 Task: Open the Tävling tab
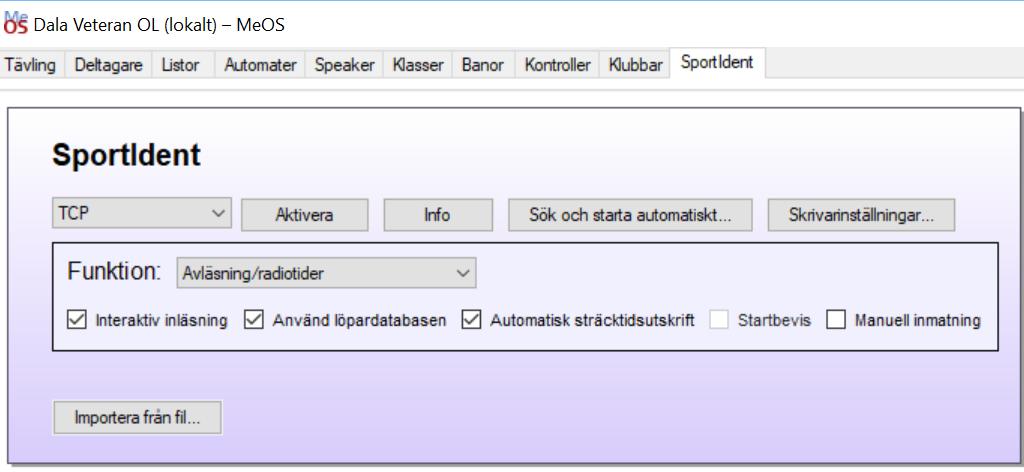[x=31, y=65]
